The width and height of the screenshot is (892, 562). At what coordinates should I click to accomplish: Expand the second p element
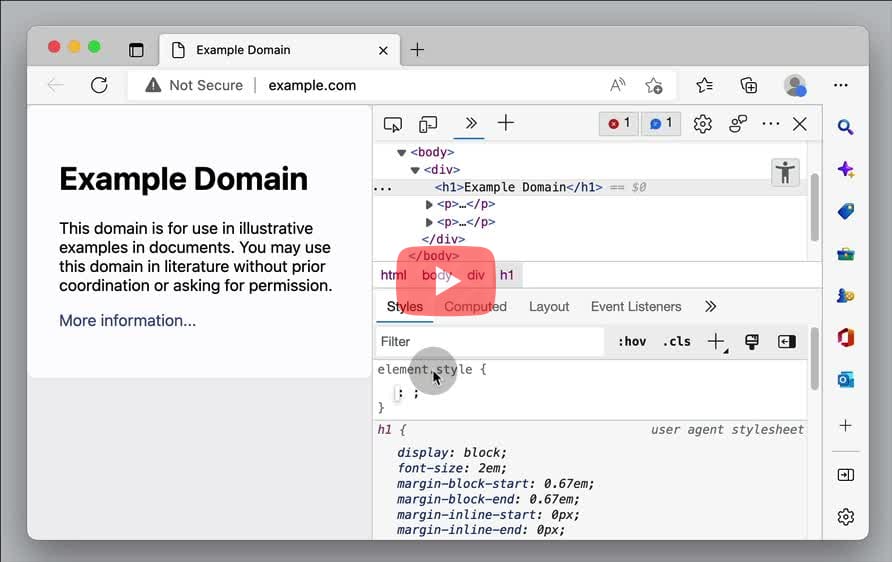pyautogui.click(x=429, y=222)
